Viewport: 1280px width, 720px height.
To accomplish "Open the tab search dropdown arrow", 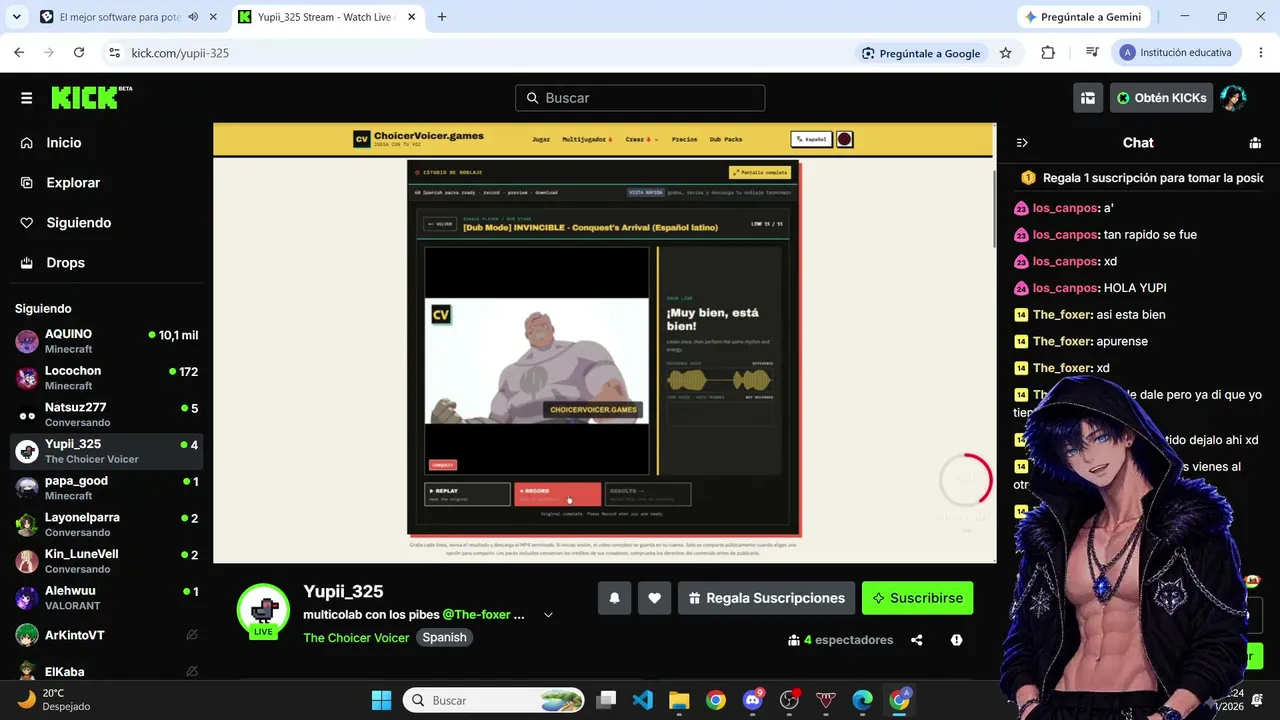I will pyautogui.click(x=16, y=17).
